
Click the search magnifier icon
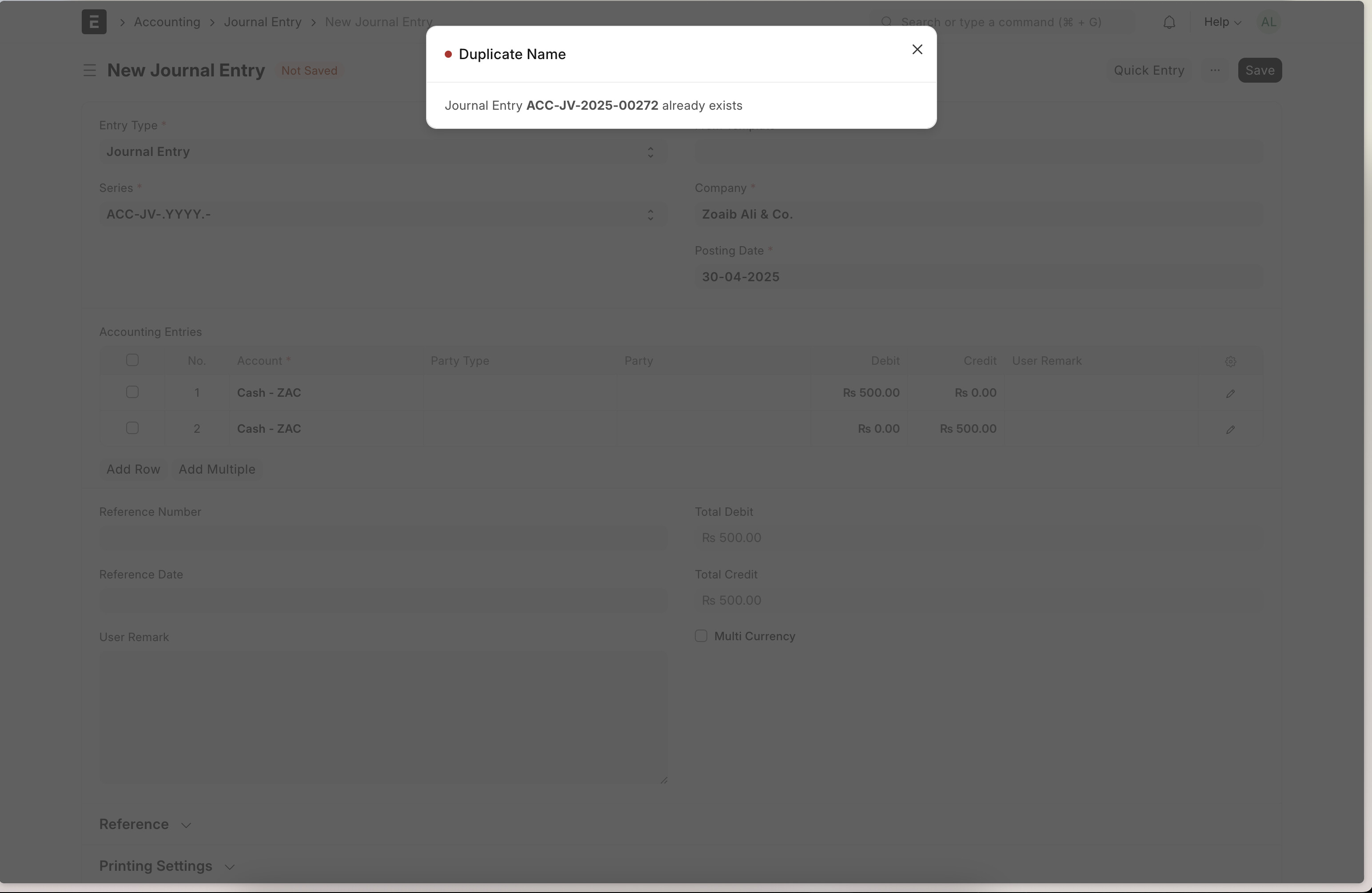coord(887,22)
